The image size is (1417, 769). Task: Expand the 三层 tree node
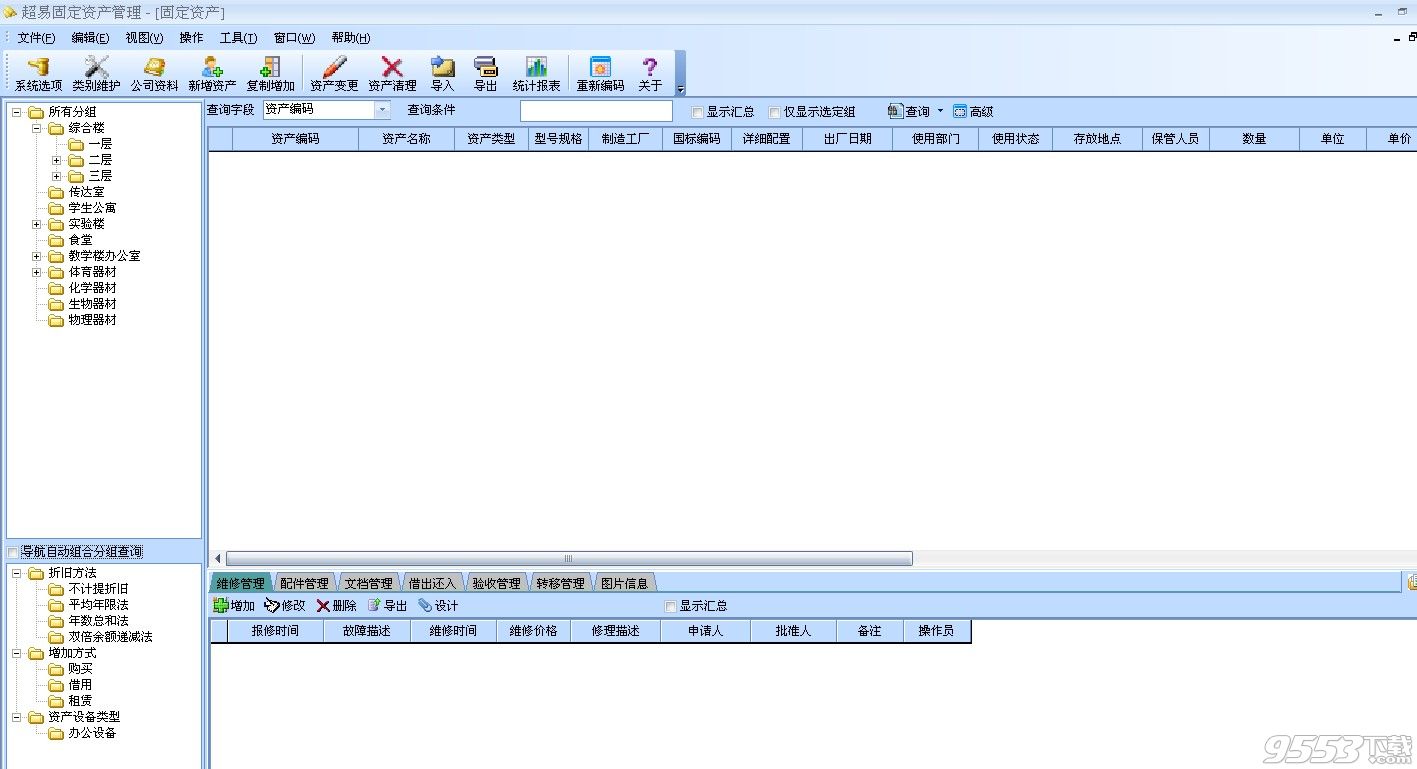pos(57,175)
